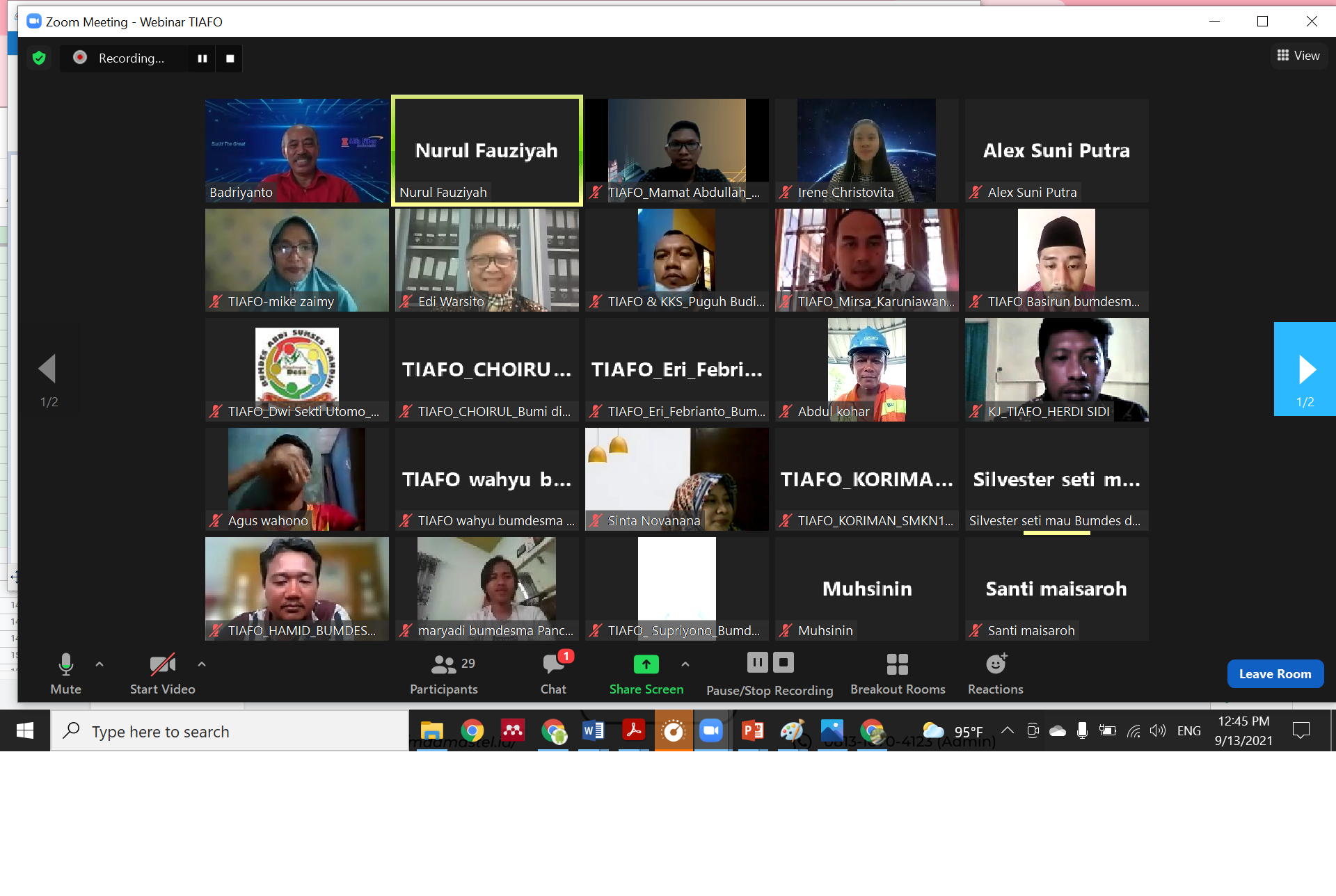Open PowerPoint from taskbar
This screenshot has height=896, width=1336.
[752, 731]
